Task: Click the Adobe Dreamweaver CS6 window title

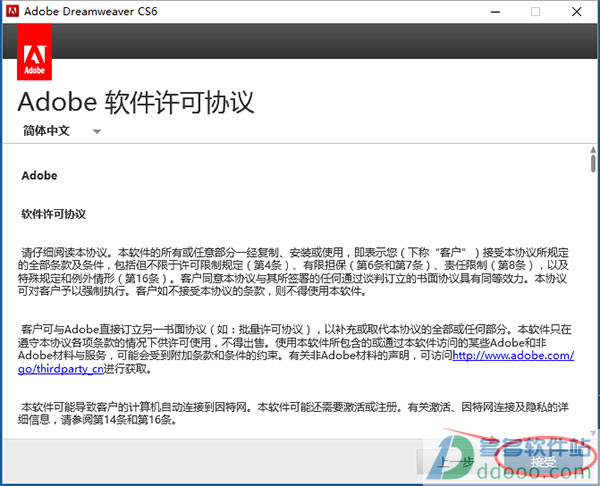Action: pyautogui.click(x=91, y=11)
